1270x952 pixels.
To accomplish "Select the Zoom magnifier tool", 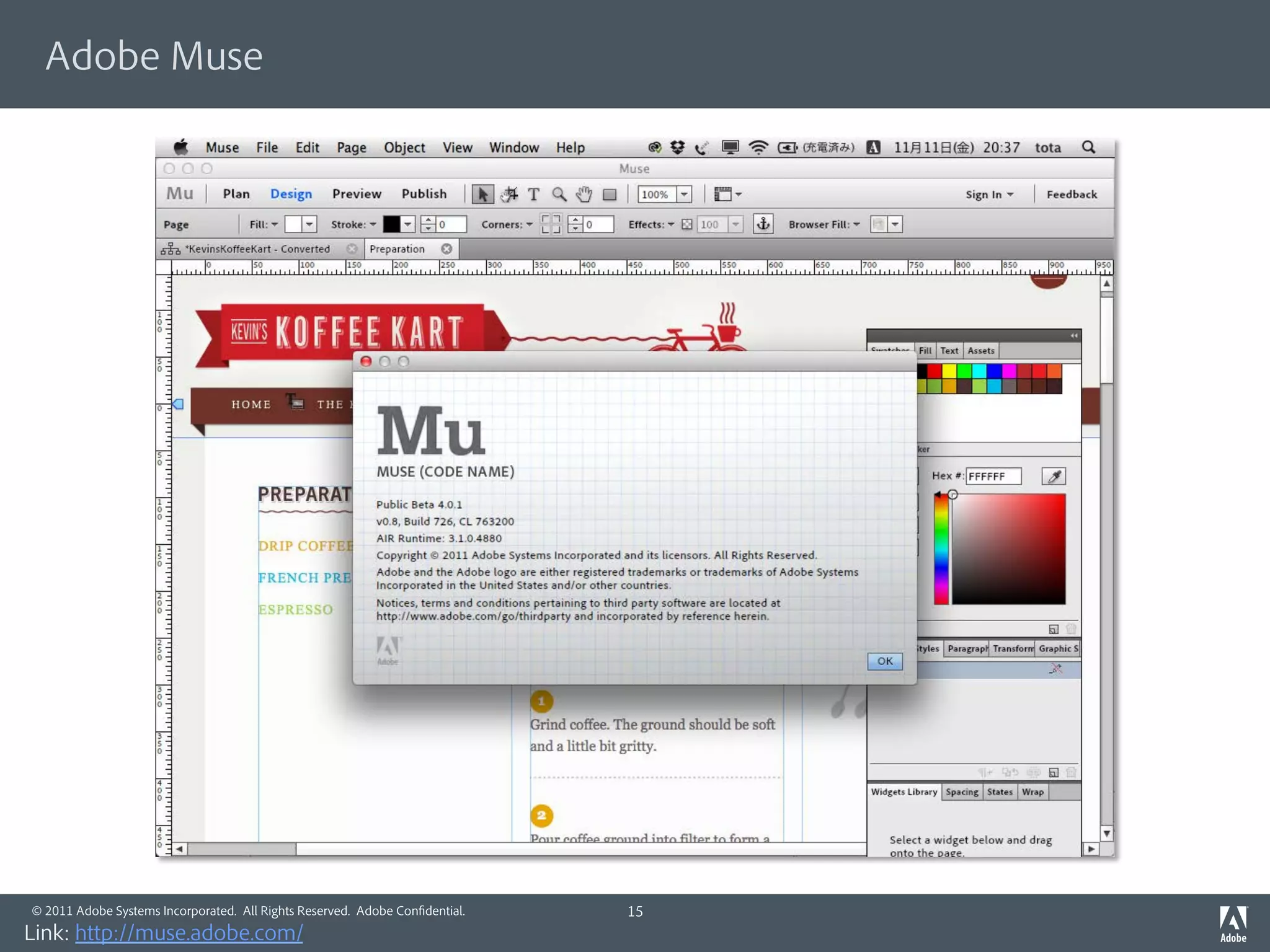I will coord(559,195).
